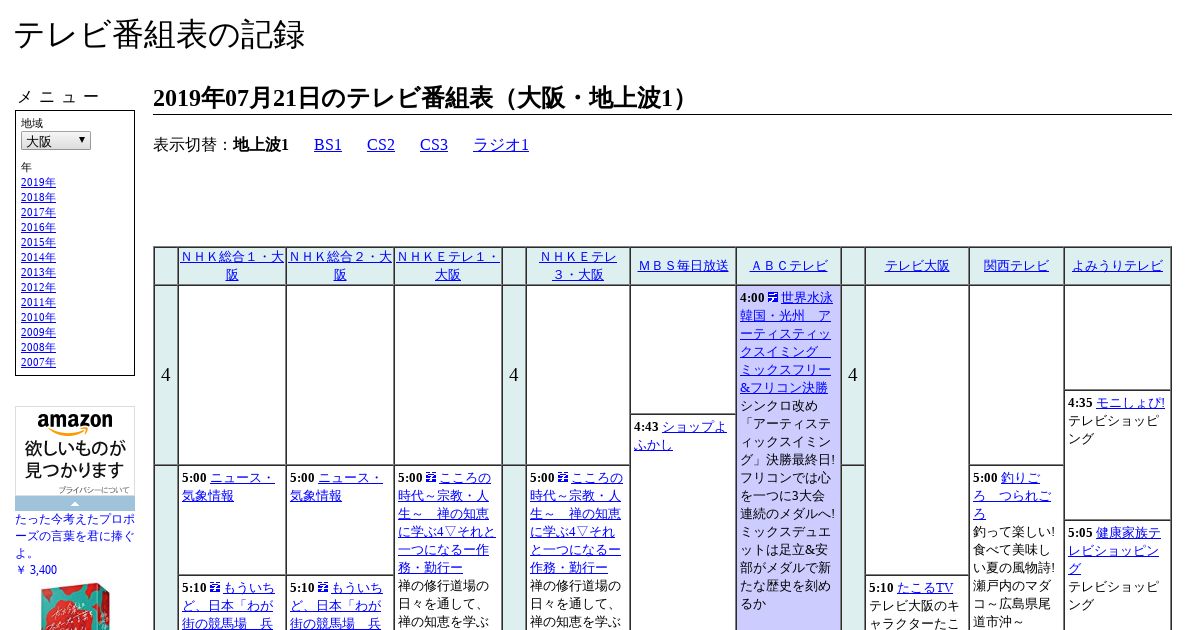
Task: Open the 4:35 モニしょび! program link
Action: click(x=1130, y=403)
